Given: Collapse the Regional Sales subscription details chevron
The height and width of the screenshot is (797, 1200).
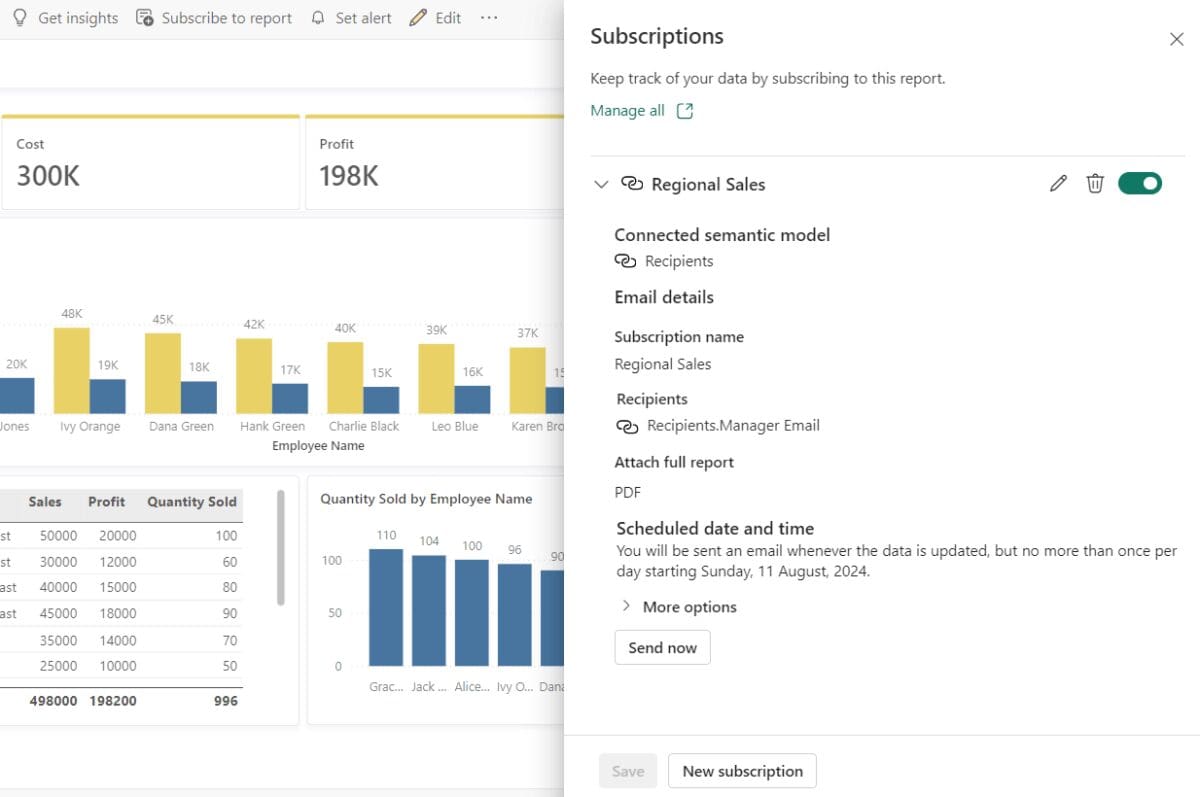Looking at the screenshot, I should 601,184.
